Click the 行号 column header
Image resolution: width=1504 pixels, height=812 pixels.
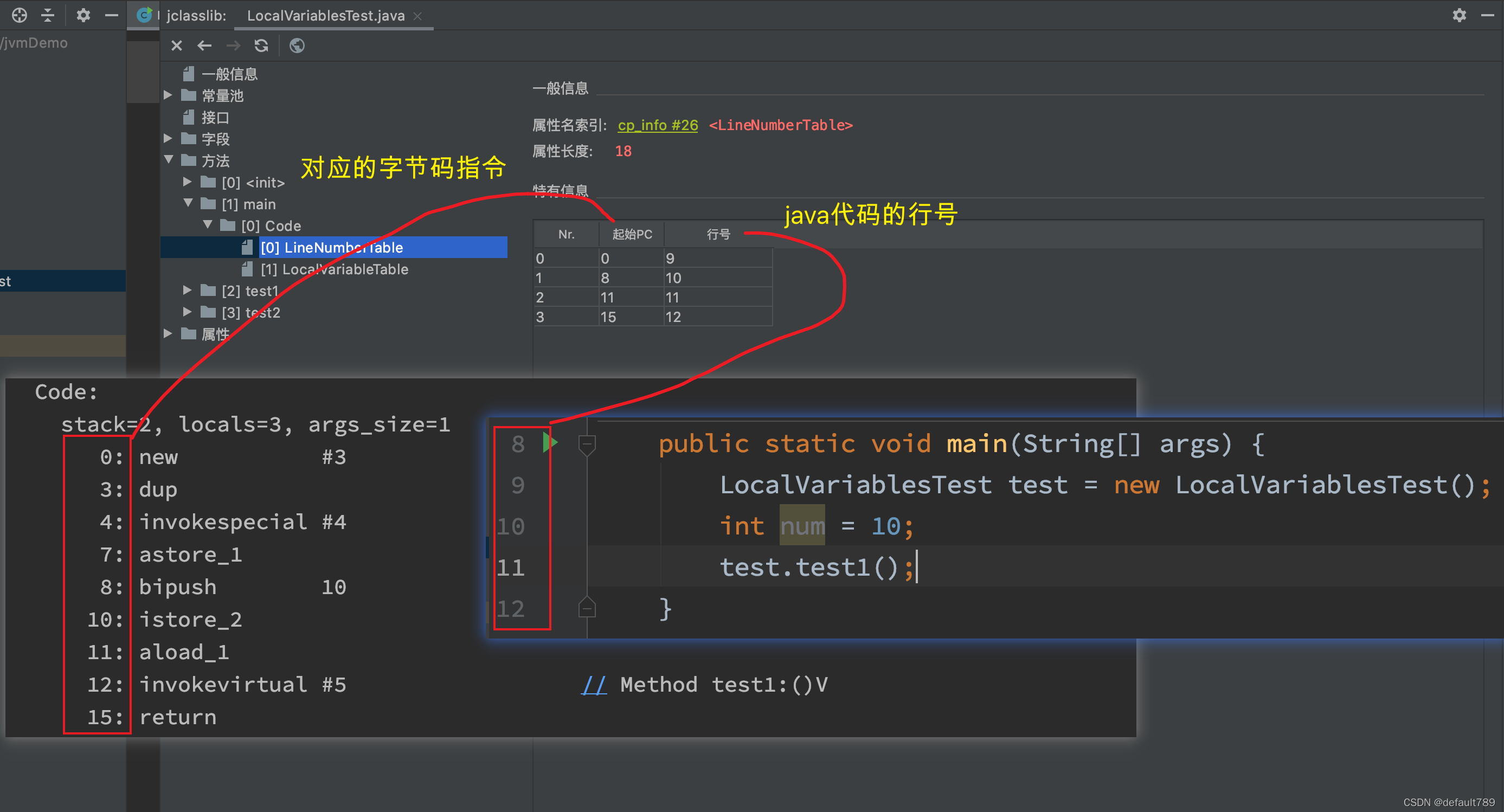(718, 234)
